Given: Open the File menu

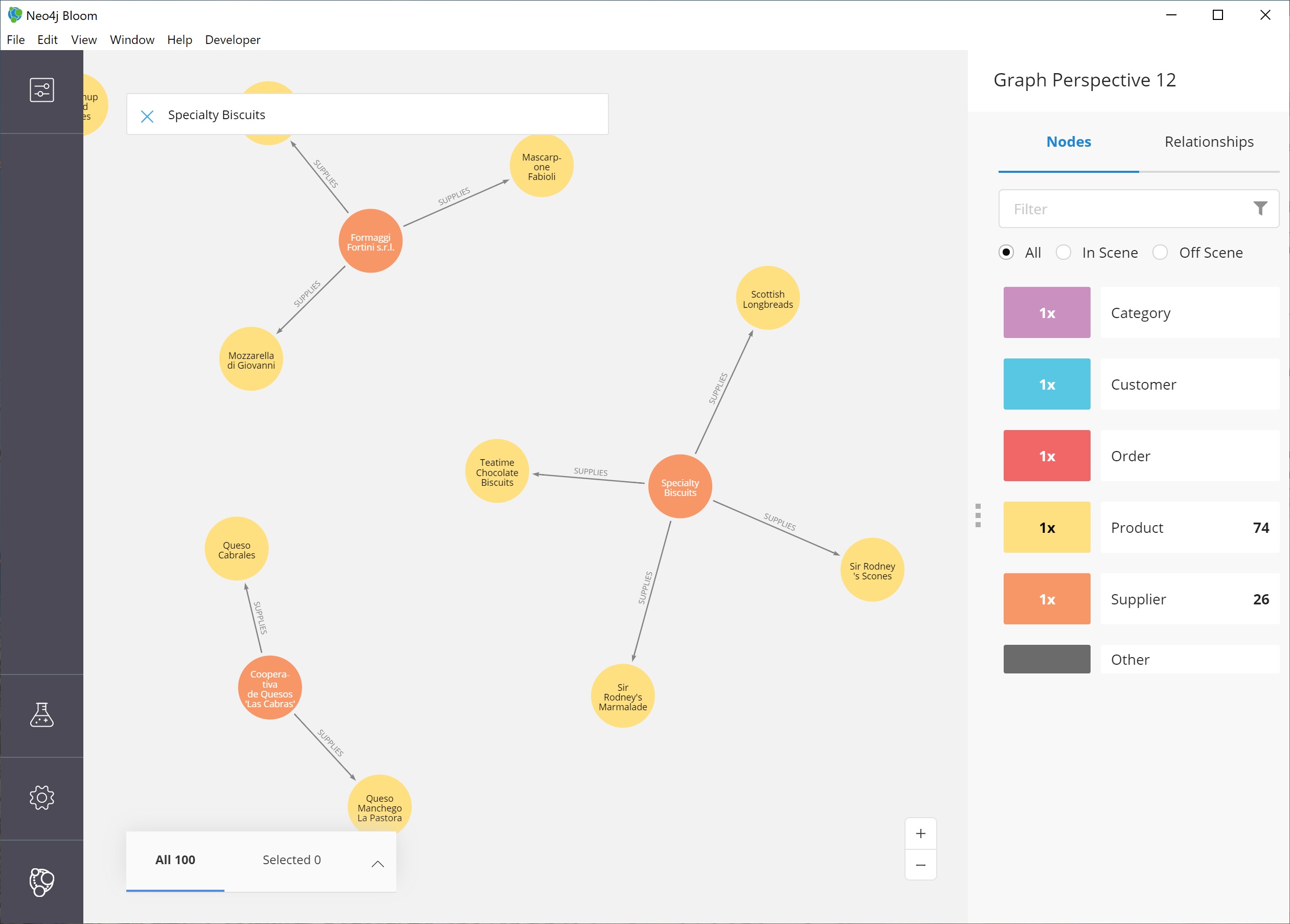Looking at the screenshot, I should [x=16, y=40].
